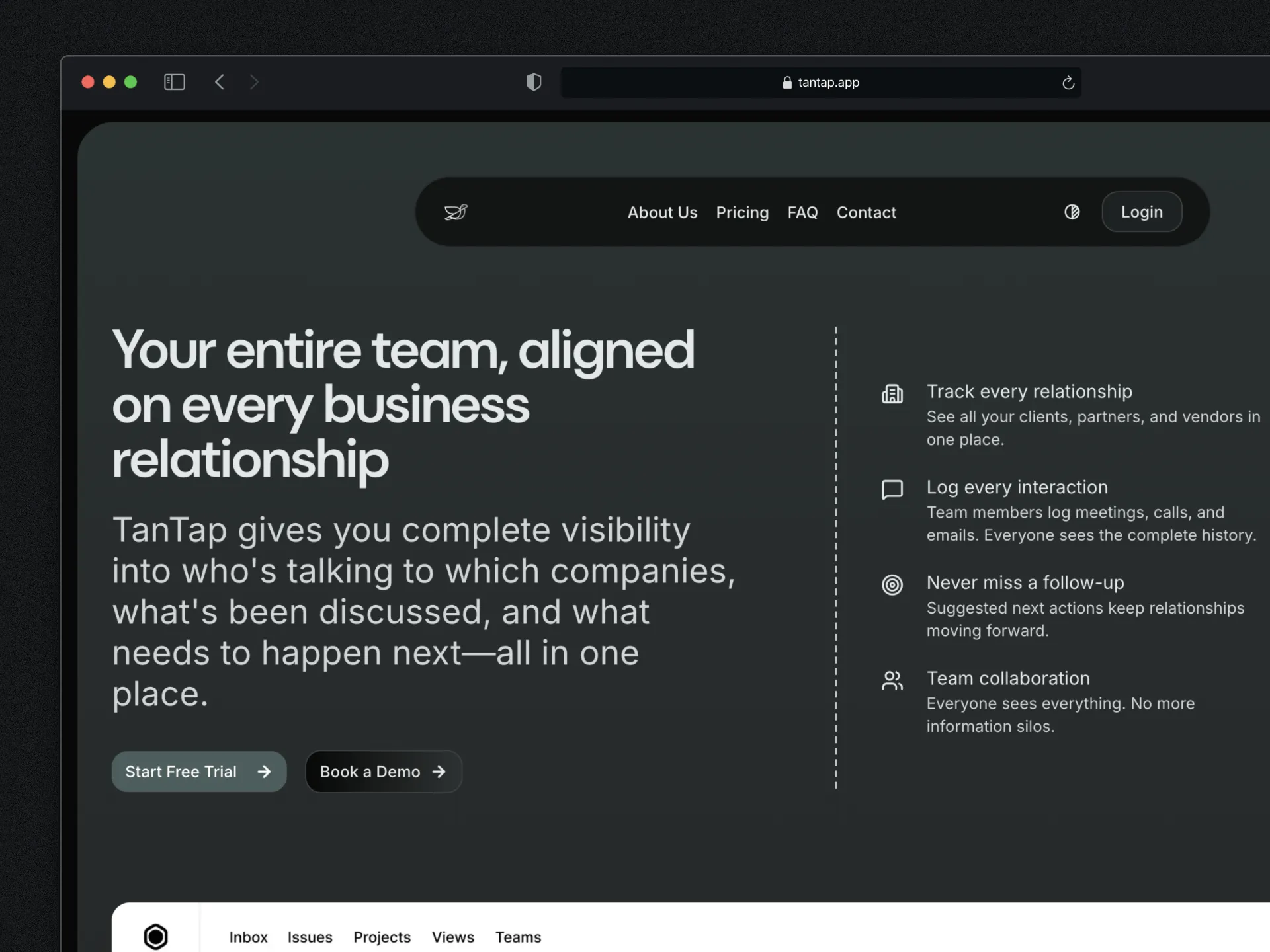Toggle the browser sidebar panel
This screenshot has width=1270, height=952.
174,82
